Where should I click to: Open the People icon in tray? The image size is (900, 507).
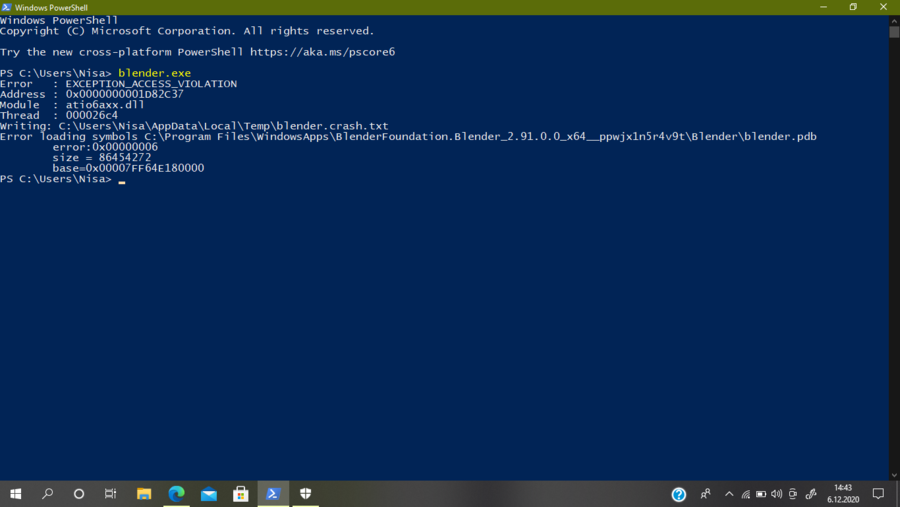(x=705, y=494)
